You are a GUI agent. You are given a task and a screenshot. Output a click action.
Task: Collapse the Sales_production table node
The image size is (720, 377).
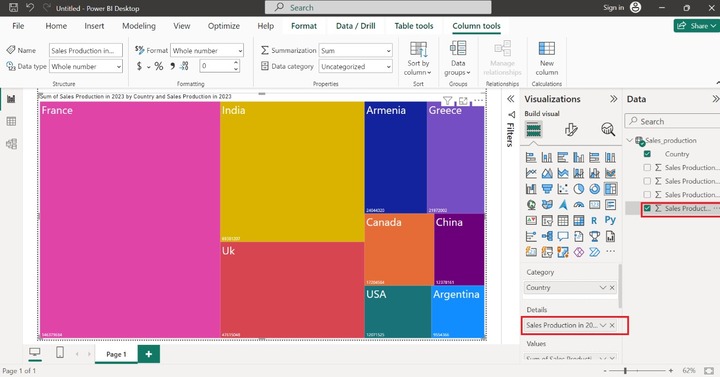click(x=630, y=141)
